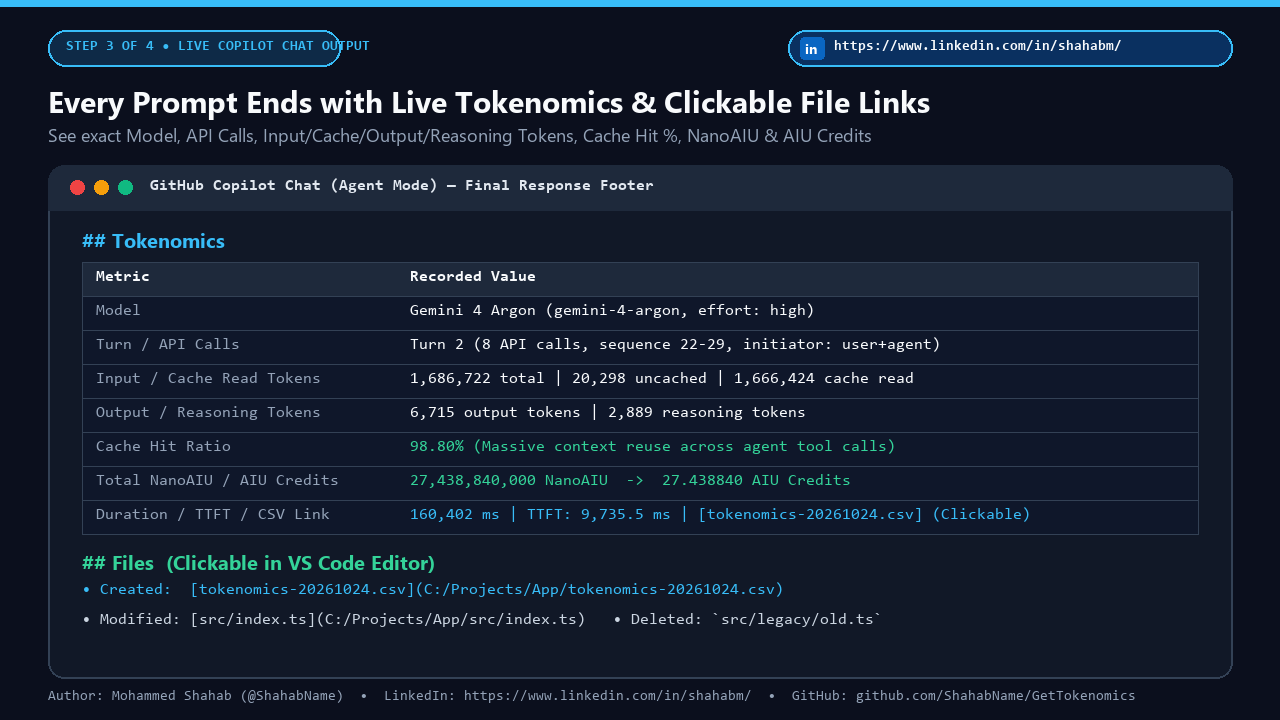1280x720 pixels.
Task: Click the '98.80%' cache hit value
Action: click(437, 446)
